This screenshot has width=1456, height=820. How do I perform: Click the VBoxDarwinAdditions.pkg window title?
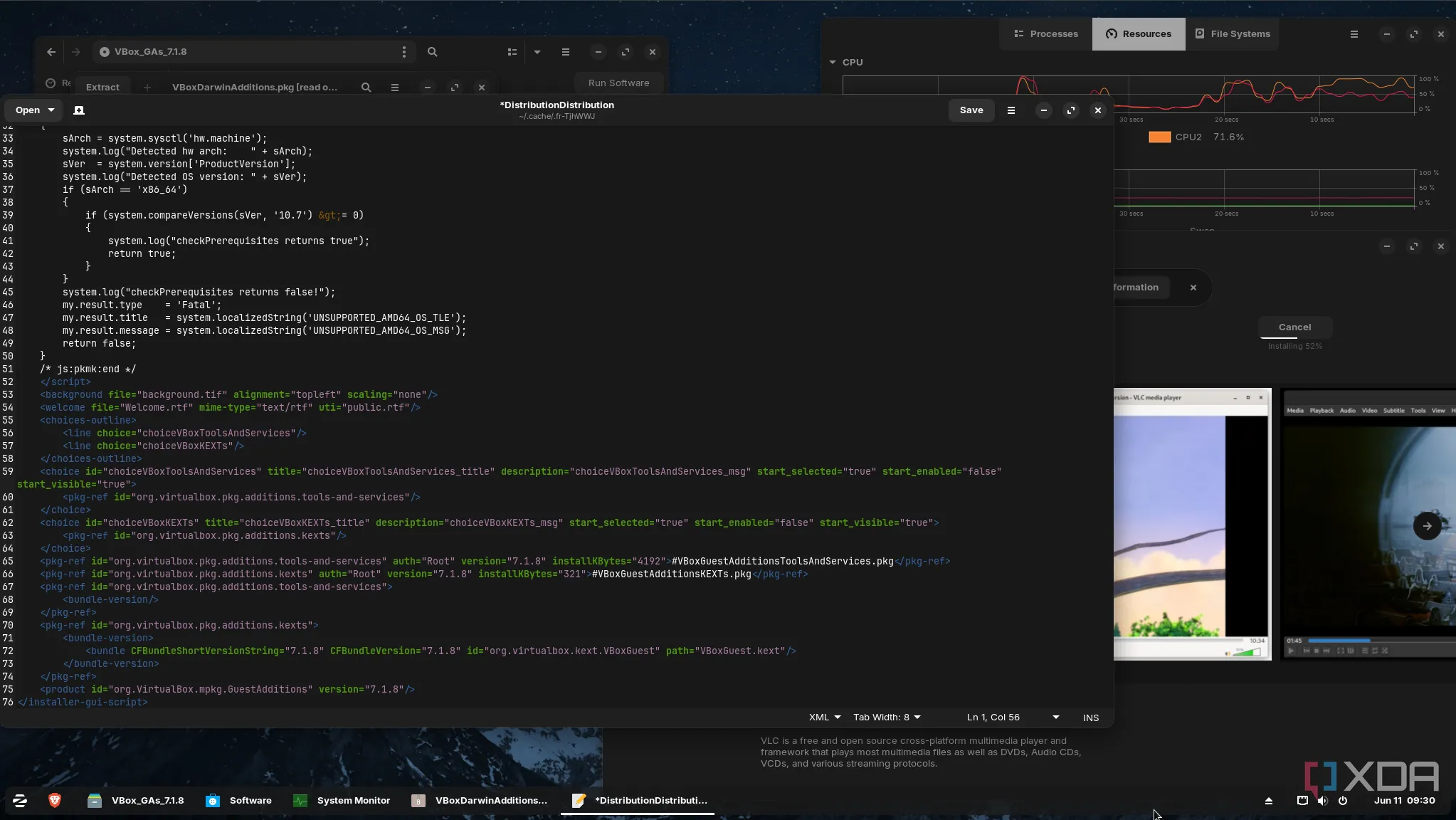[255, 88]
